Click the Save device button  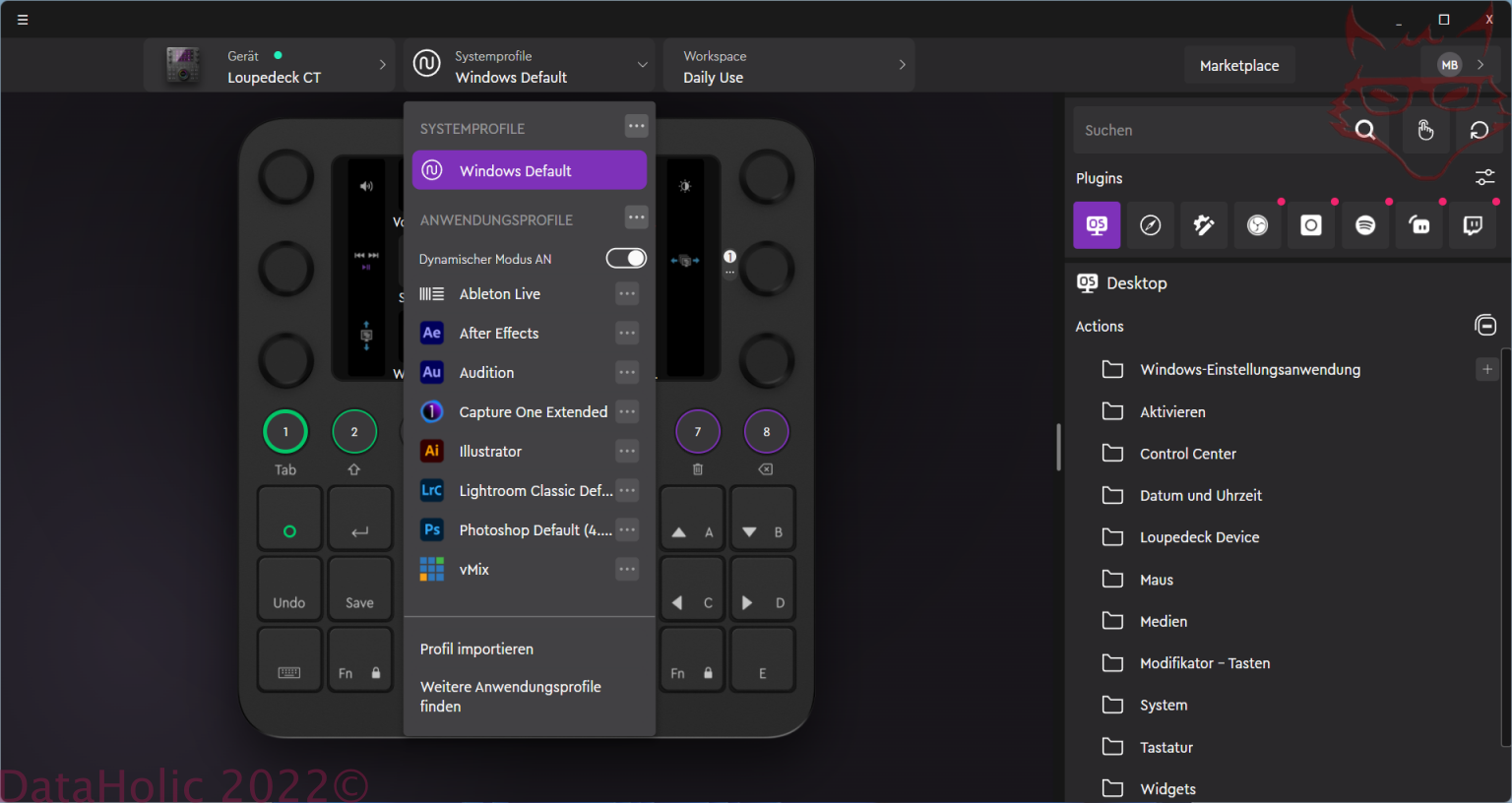click(x=360, y=588)
